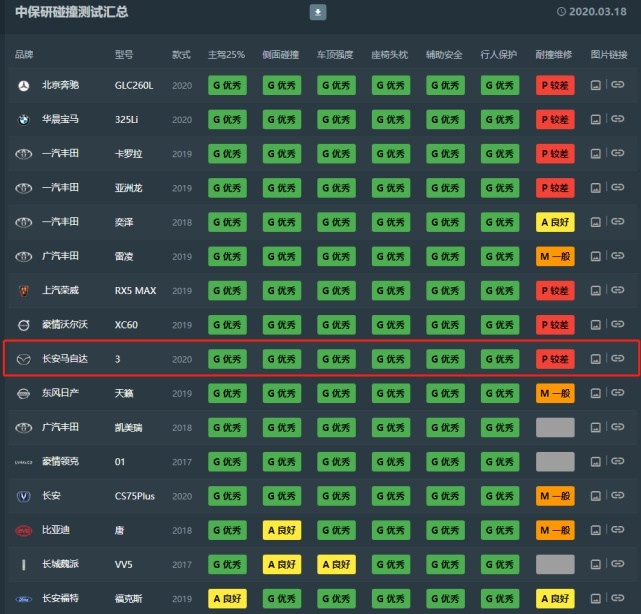Select the 豪情领克 brand cell
Viewport: 641px width, 614px height.
point(60,462)
